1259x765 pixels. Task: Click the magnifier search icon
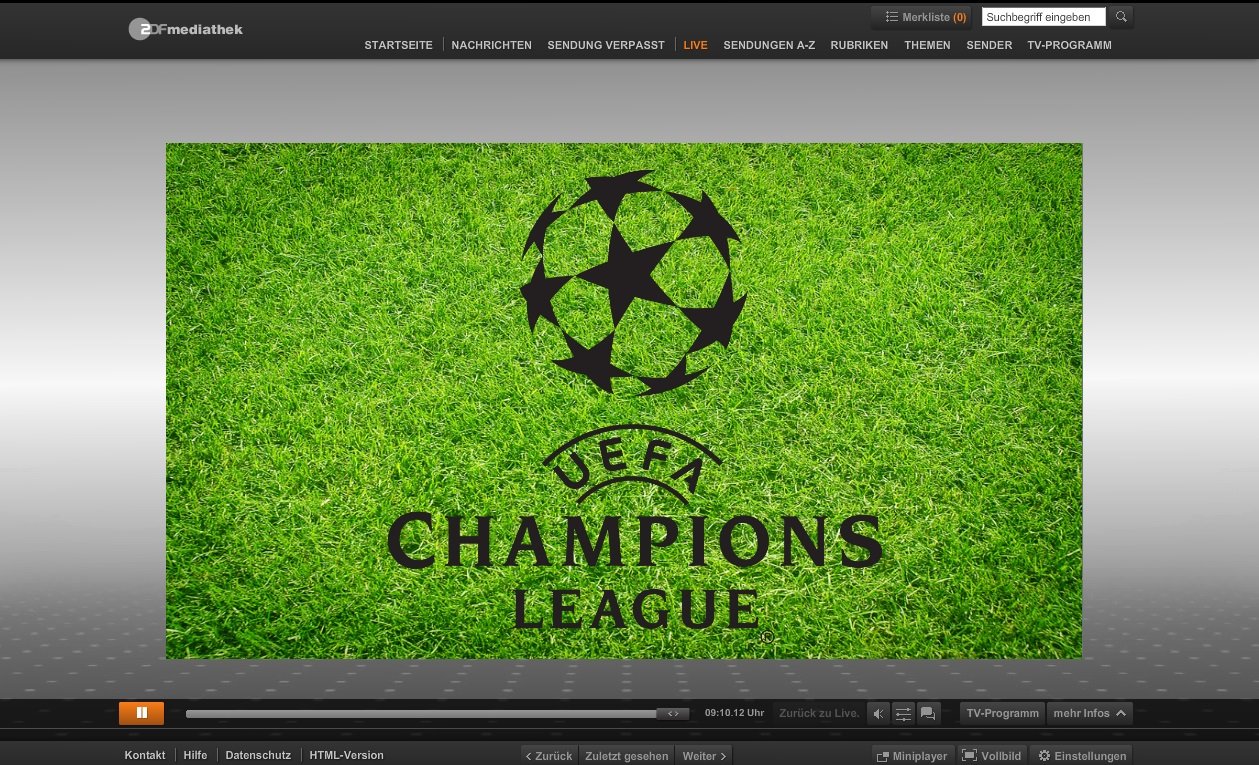pyautogui.click(x=1121, y=17)
